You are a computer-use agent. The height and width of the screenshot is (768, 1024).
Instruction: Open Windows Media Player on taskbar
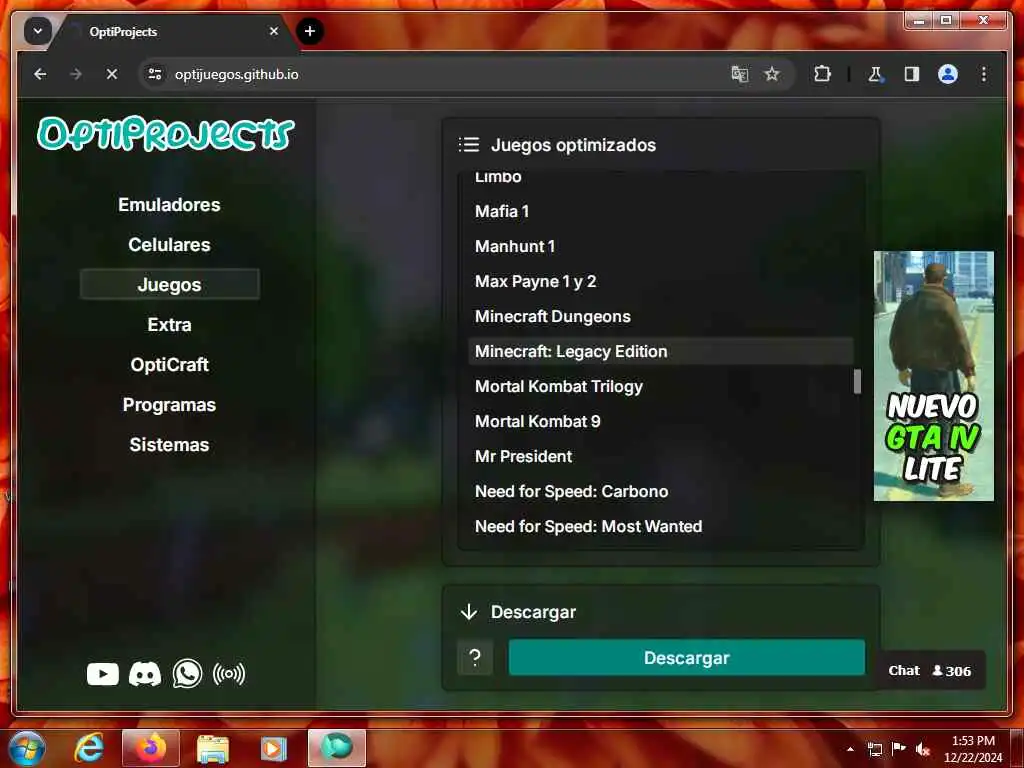click(274, 748)
